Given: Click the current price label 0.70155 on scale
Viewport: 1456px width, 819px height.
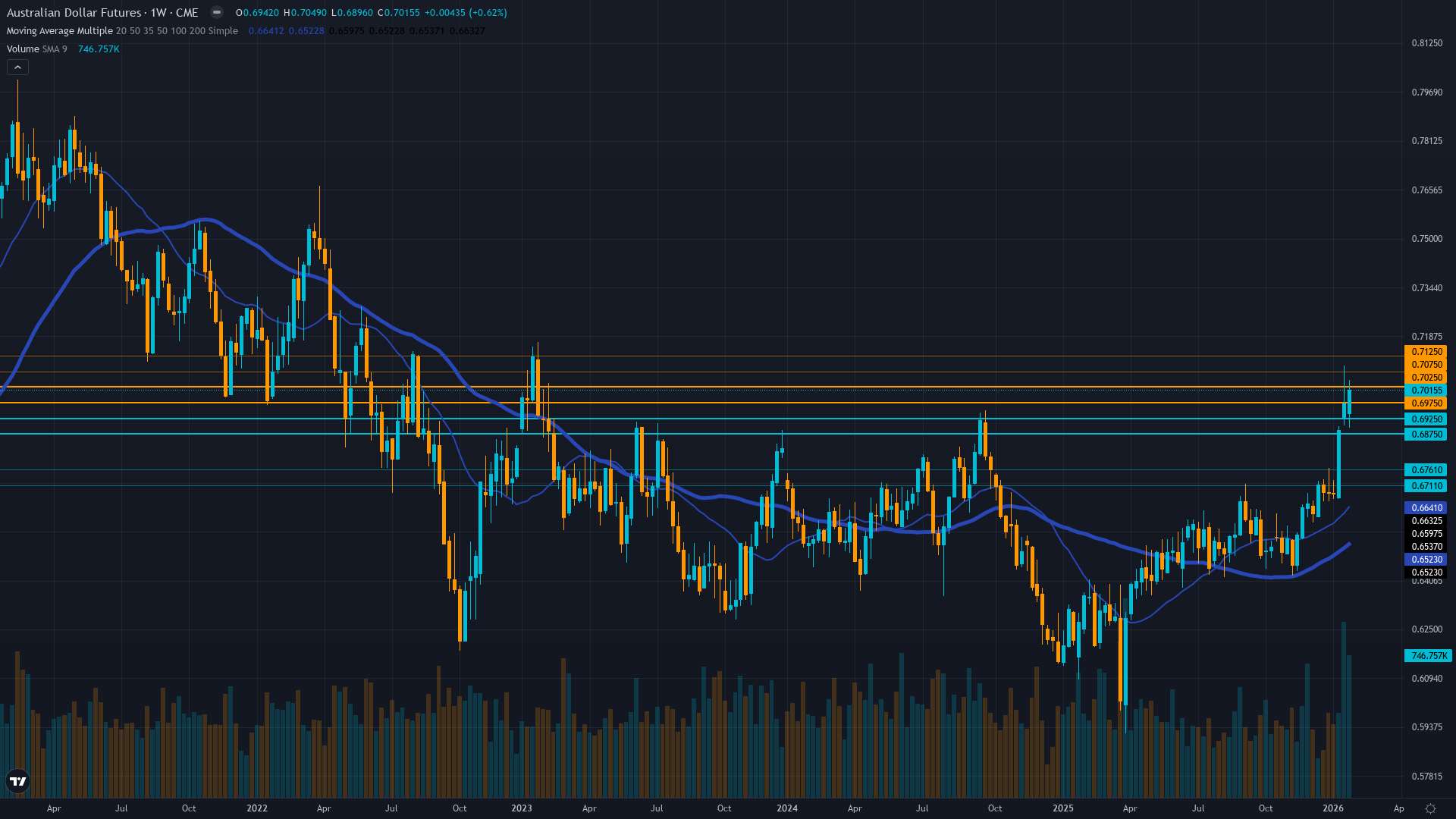Looking at the screenshot, I should [x=1426, y=391].
